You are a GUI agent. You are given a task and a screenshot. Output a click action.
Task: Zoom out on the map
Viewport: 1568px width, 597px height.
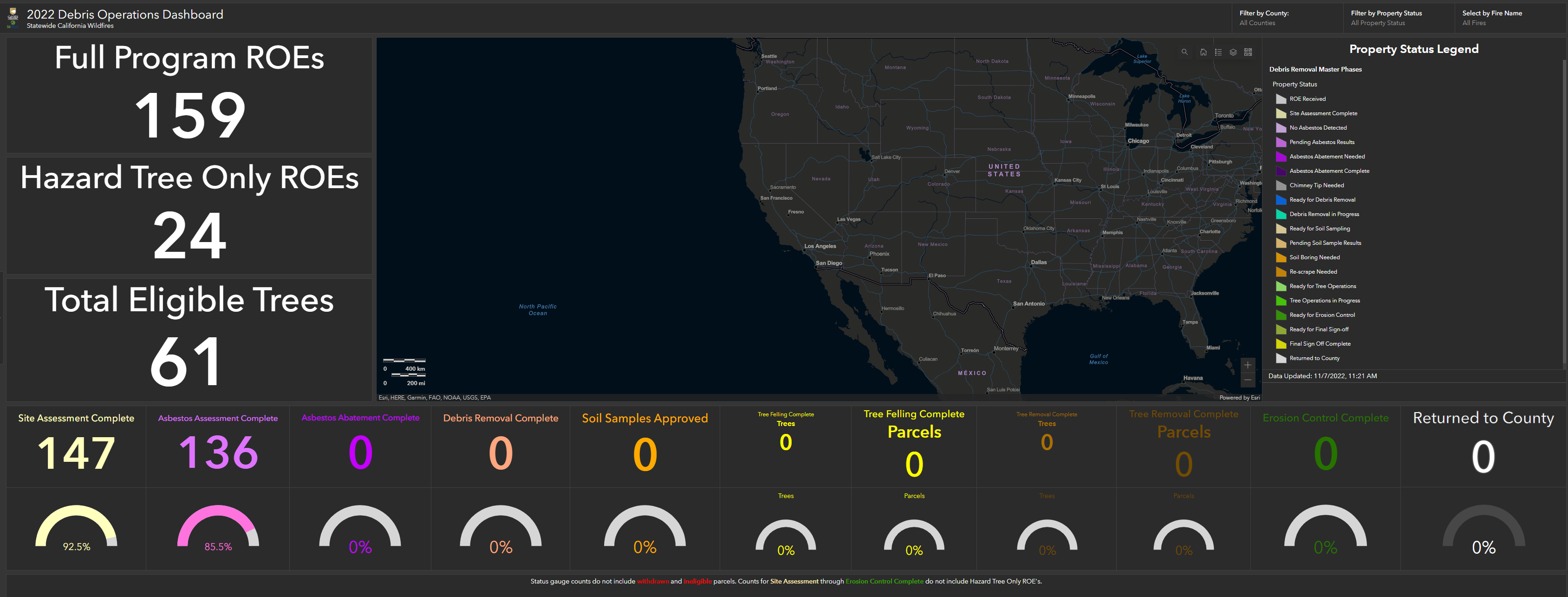[1247, 380]
